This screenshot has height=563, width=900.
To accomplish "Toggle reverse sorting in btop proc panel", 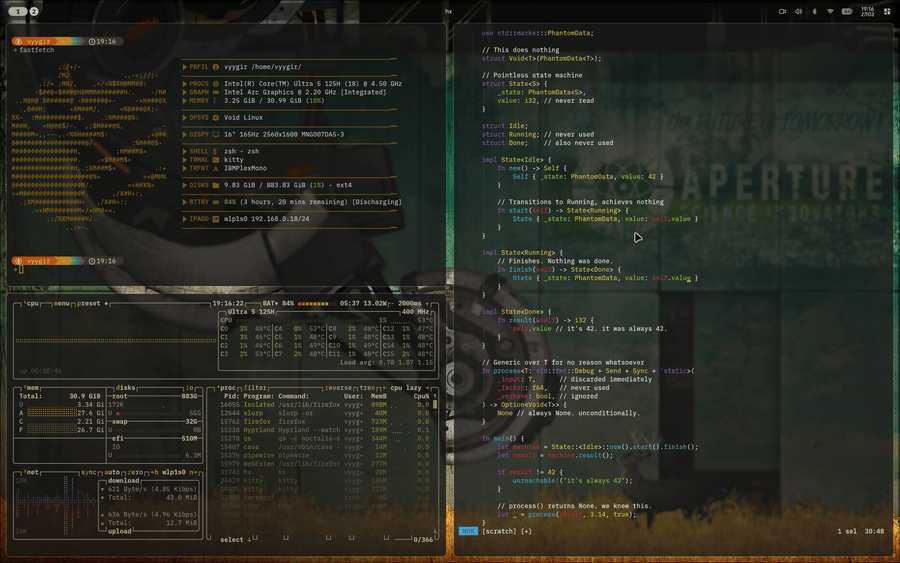I will [338, 387].
